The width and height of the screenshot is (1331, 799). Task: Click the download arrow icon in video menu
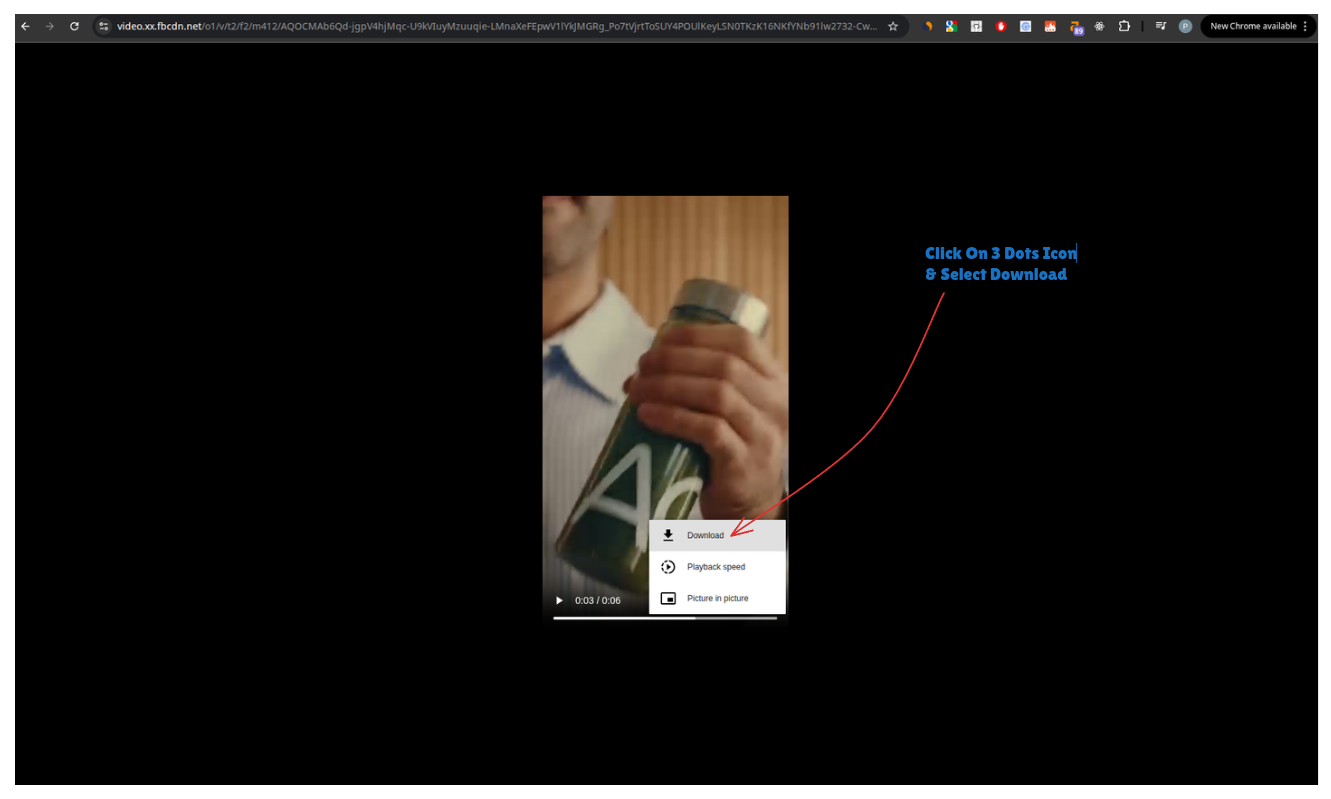tap(668, 535)
